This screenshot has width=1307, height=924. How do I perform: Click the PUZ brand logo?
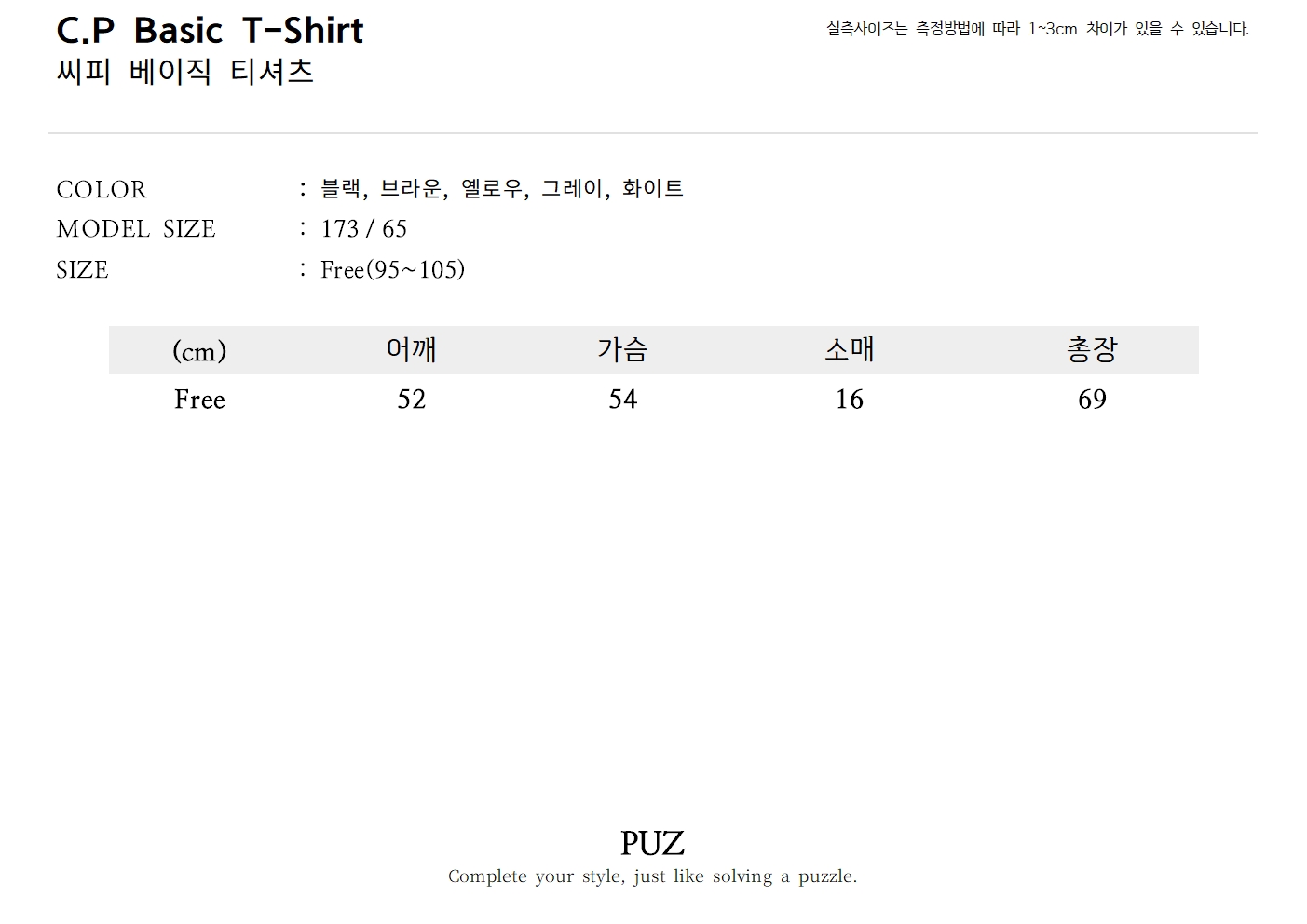pyautogui.click(x=652, y=844)
